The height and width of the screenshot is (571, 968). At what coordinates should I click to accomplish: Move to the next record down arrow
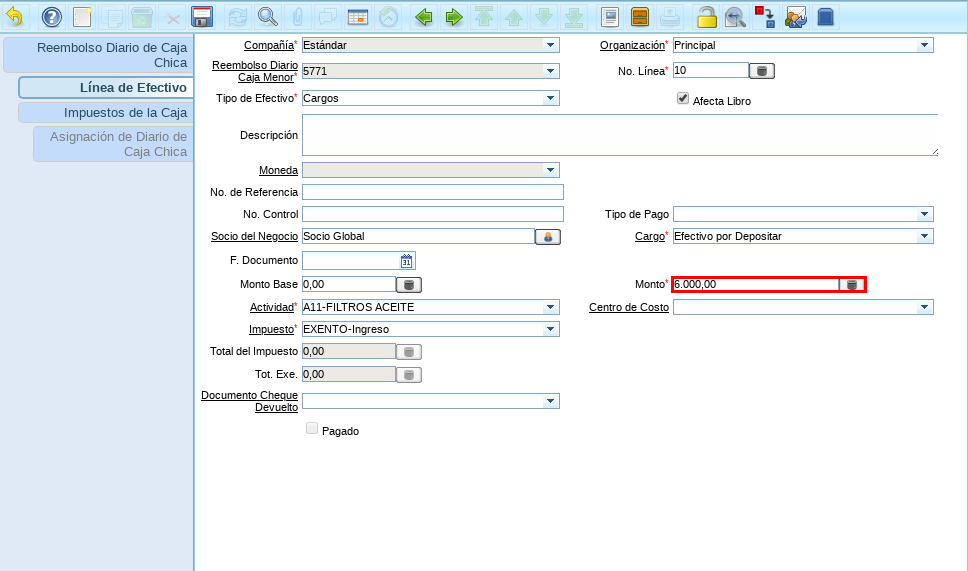click(544, 17)
